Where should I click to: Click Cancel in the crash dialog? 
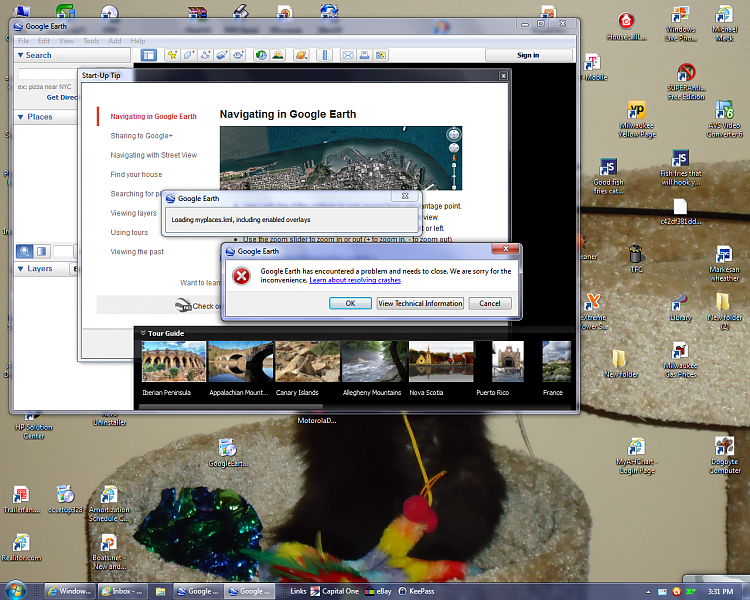tap(490, 303)
